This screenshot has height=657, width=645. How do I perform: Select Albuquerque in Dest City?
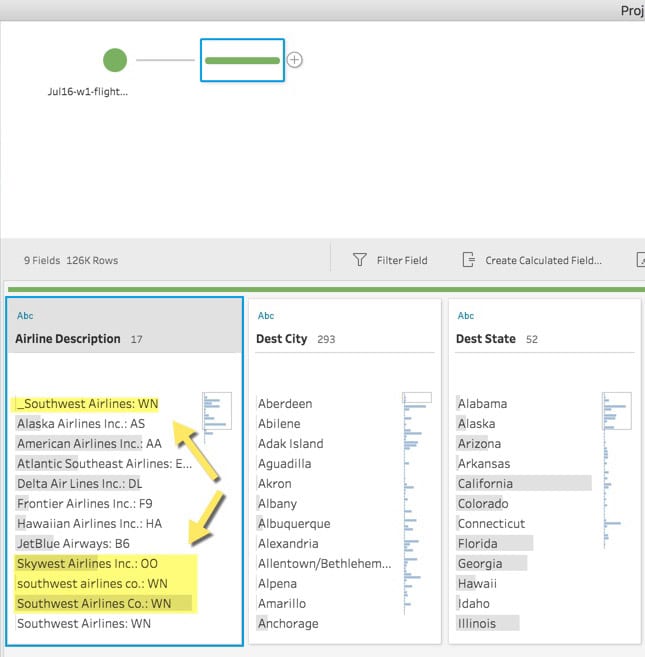tap(294, 523)
